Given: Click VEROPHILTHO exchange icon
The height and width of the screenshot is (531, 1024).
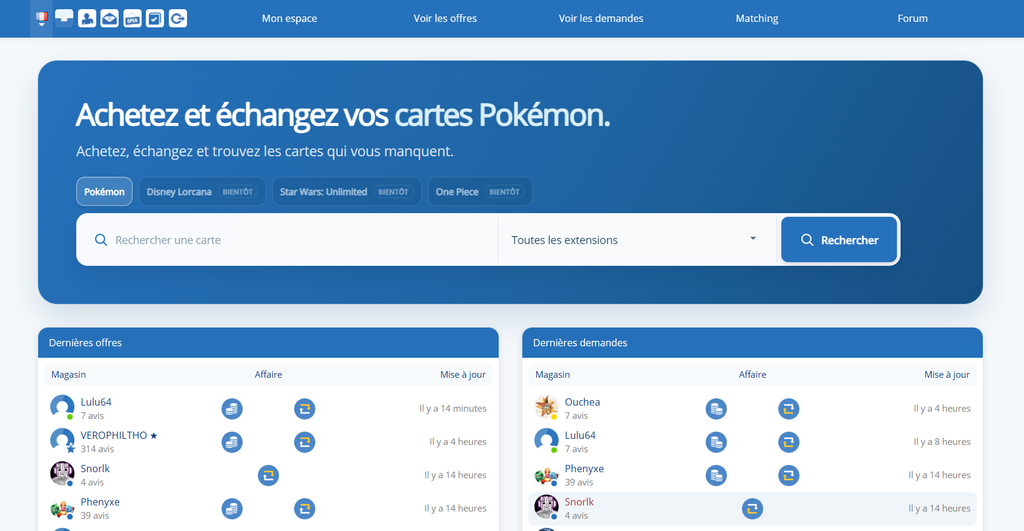Looking at the screenshot, I should pos(304,442).
